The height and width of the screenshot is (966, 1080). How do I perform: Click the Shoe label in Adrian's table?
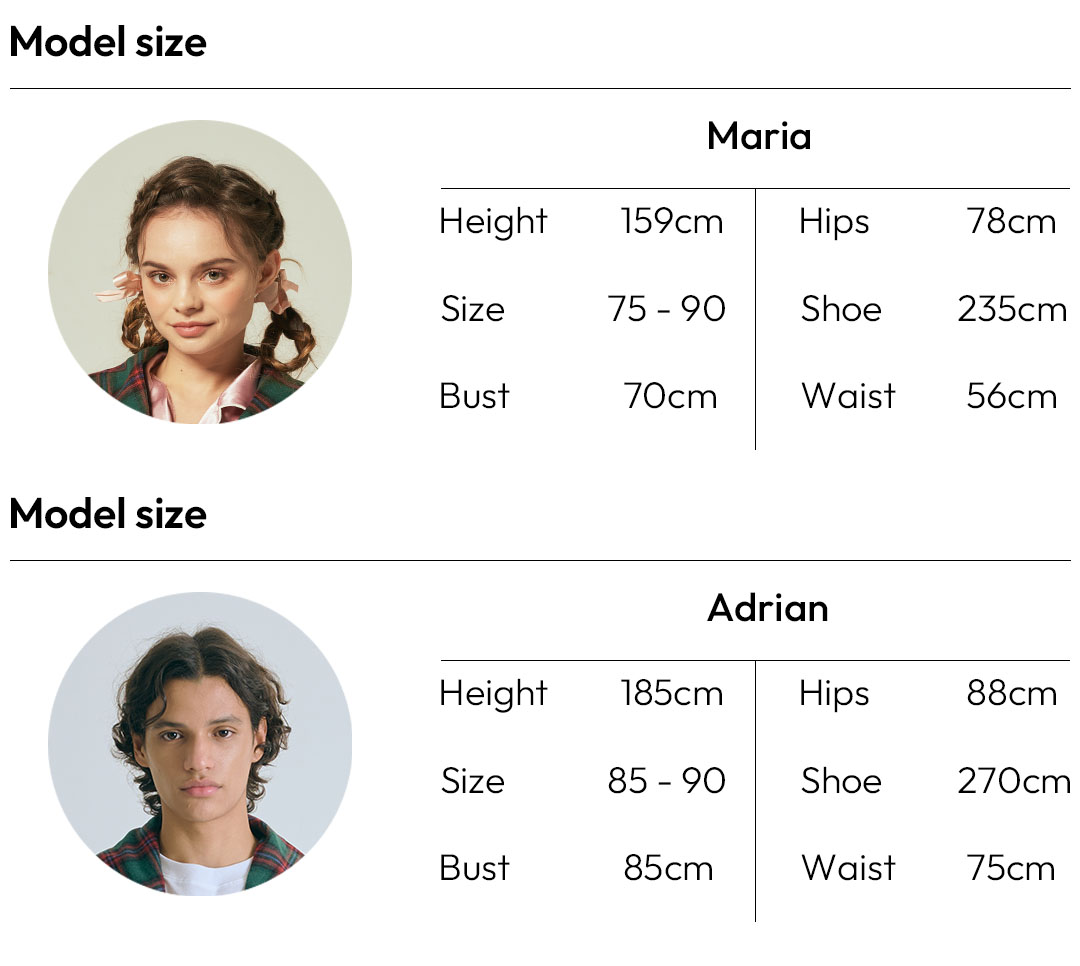[x=841, y=781]
